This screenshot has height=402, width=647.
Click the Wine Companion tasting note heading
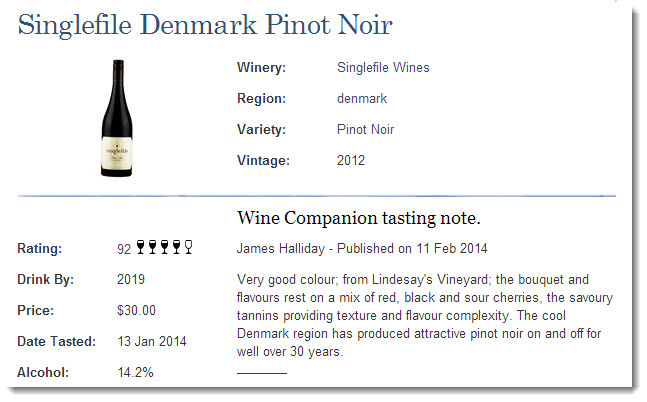click(x=359, y=218)
